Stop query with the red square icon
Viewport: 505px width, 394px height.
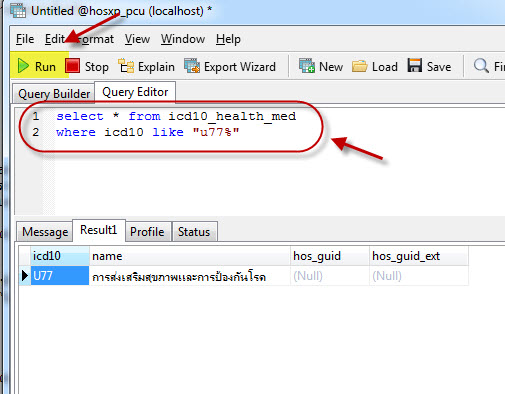pyautogui.click(x=72, y=66)
